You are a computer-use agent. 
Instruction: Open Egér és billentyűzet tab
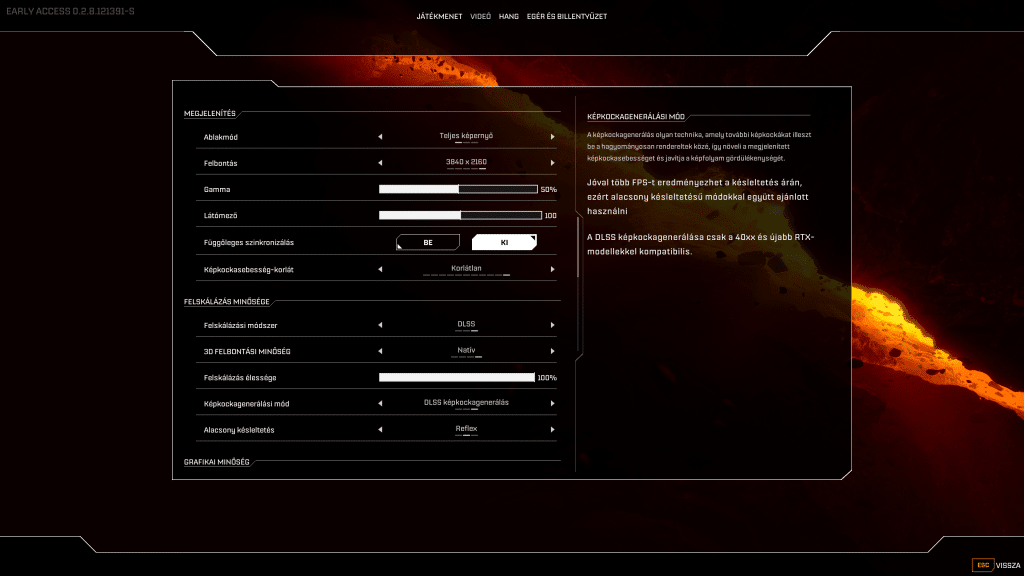click(x=567, y=16)
